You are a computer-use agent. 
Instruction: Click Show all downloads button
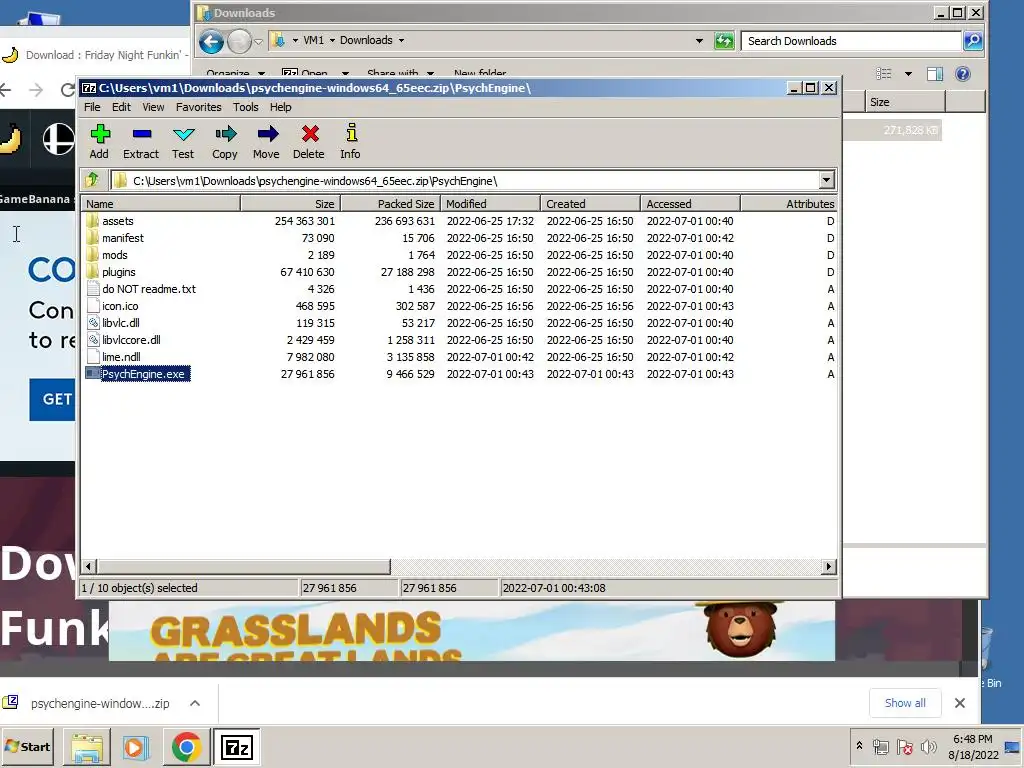point(905,703)
